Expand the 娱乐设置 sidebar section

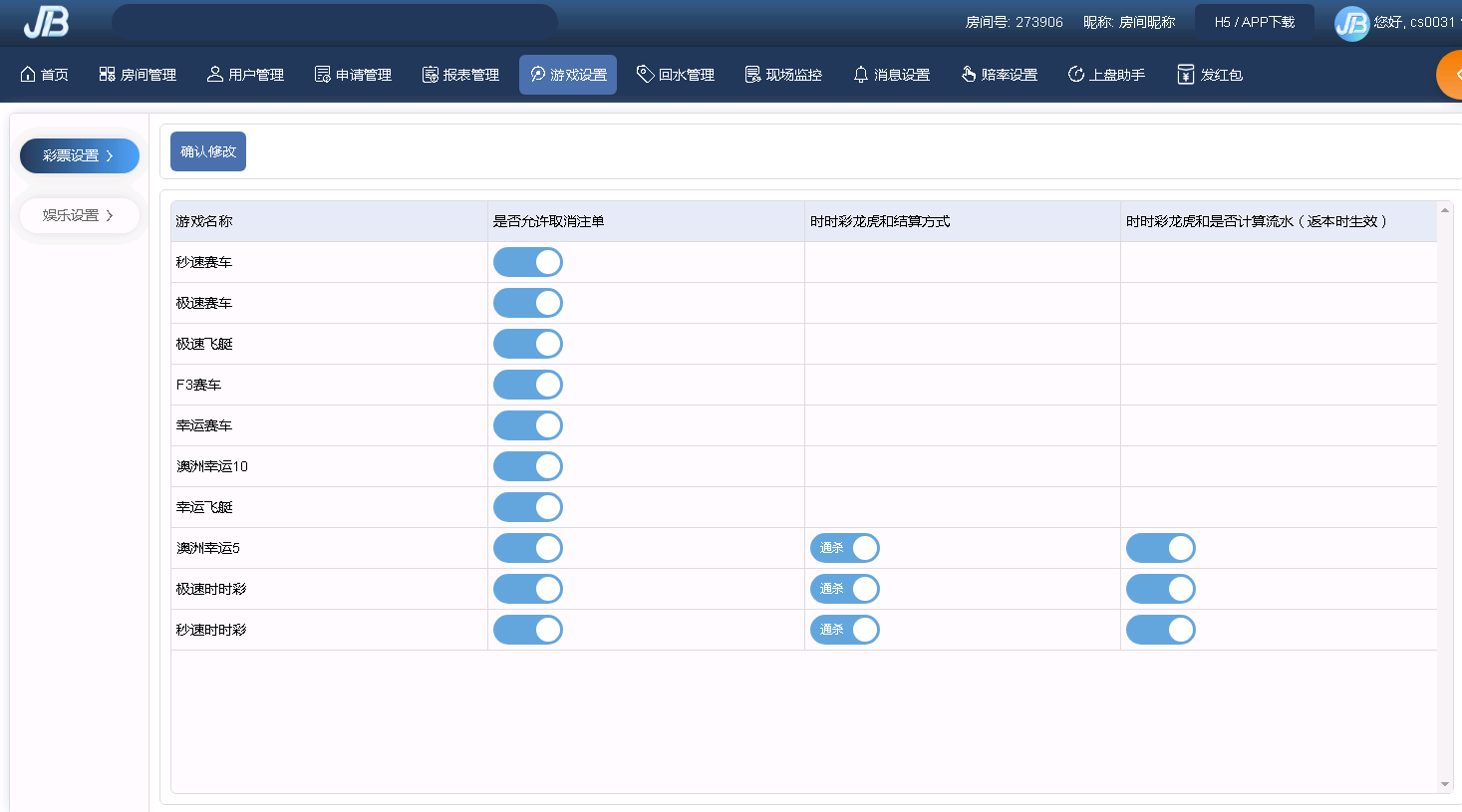pos(79,215)
